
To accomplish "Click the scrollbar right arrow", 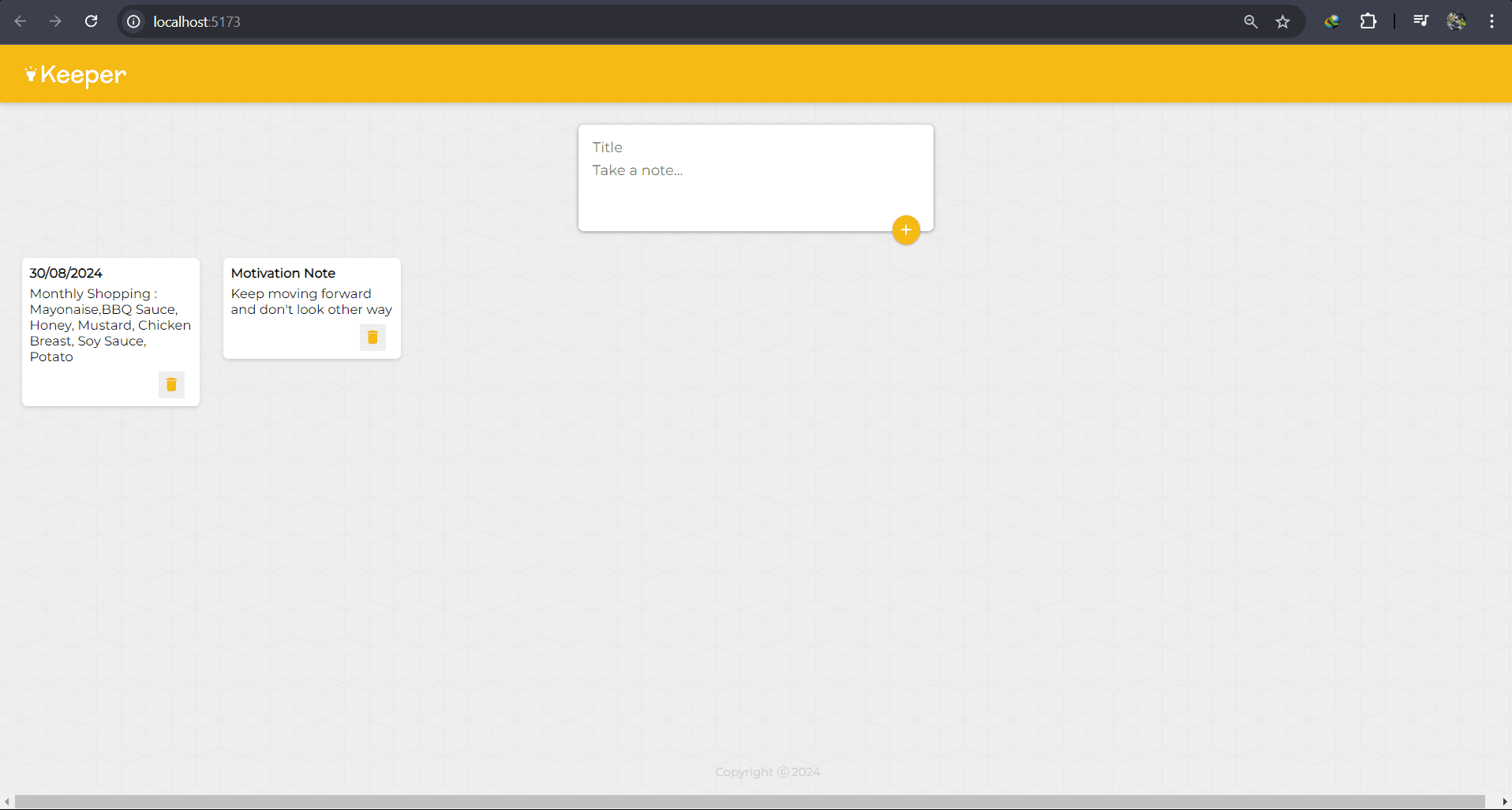I will pos(1504,801).
